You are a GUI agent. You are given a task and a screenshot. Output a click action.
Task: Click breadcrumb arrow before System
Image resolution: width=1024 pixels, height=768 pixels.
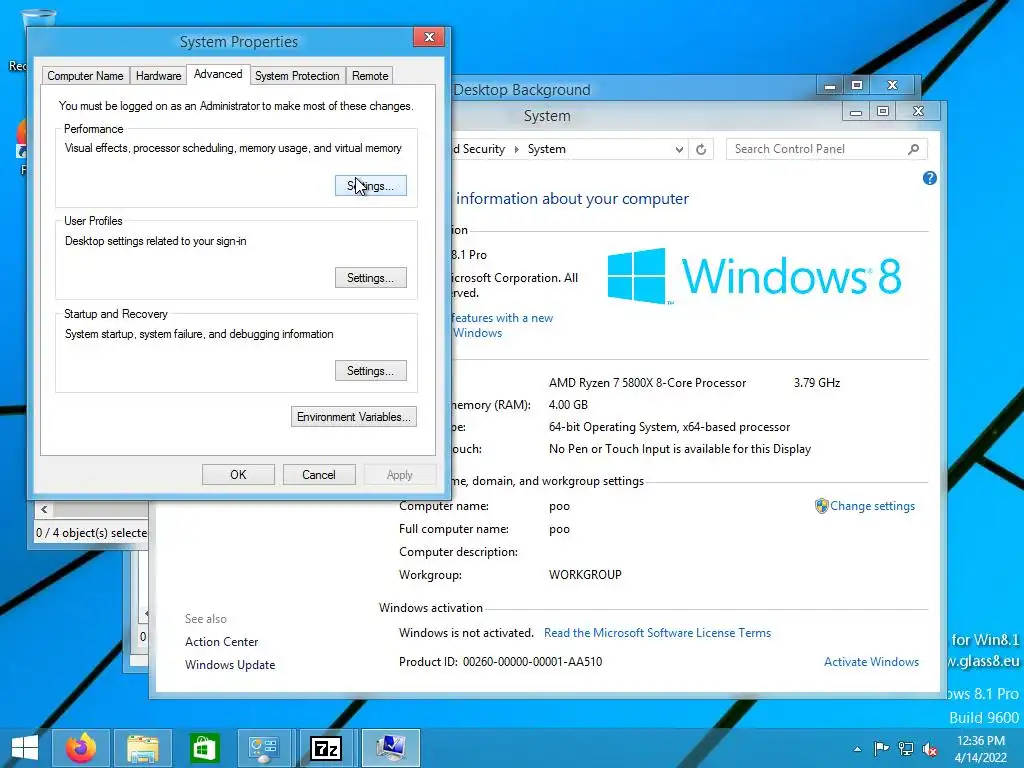point(517,149)
